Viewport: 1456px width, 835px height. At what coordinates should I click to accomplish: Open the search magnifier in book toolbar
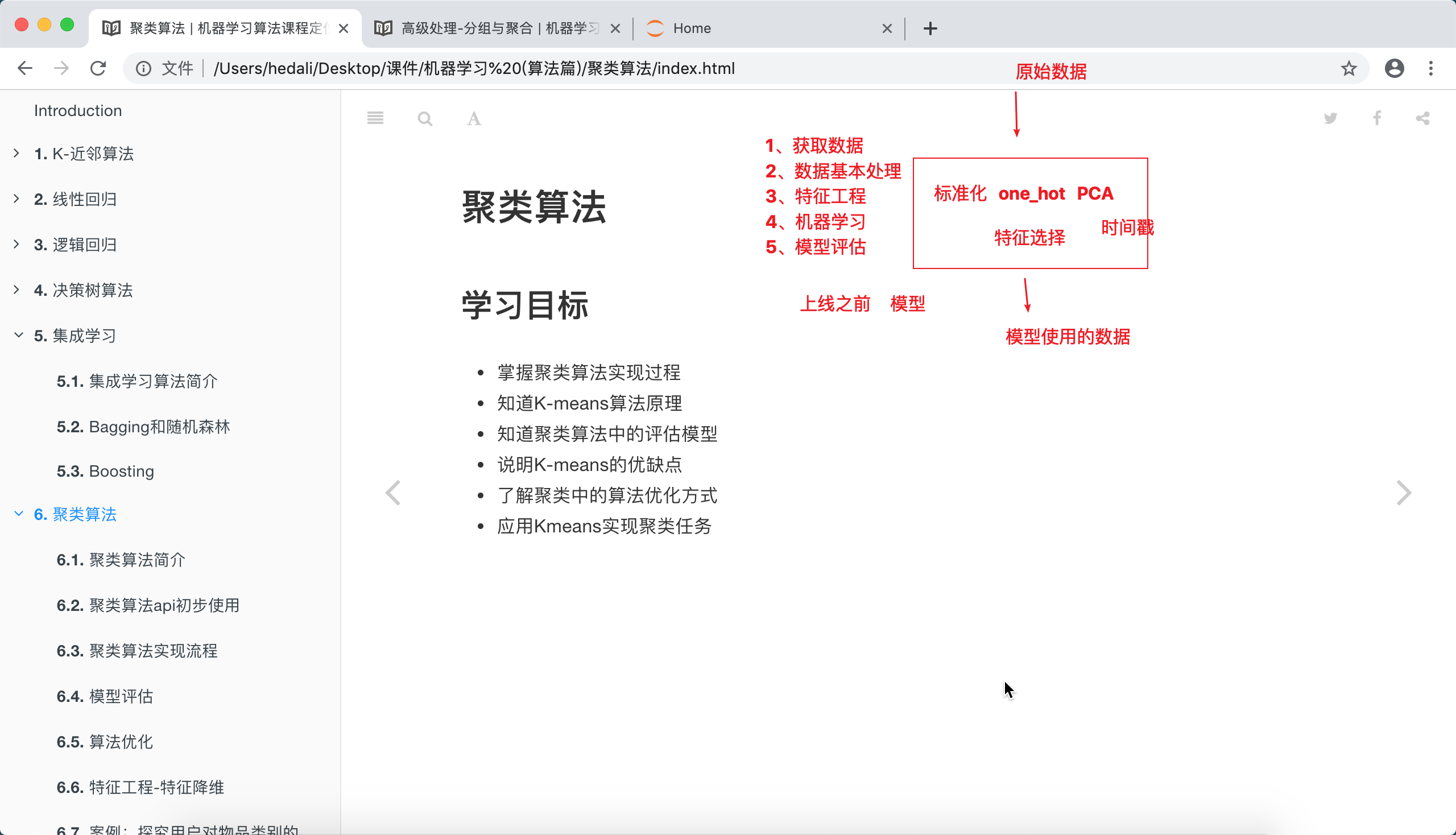point(425,119)
